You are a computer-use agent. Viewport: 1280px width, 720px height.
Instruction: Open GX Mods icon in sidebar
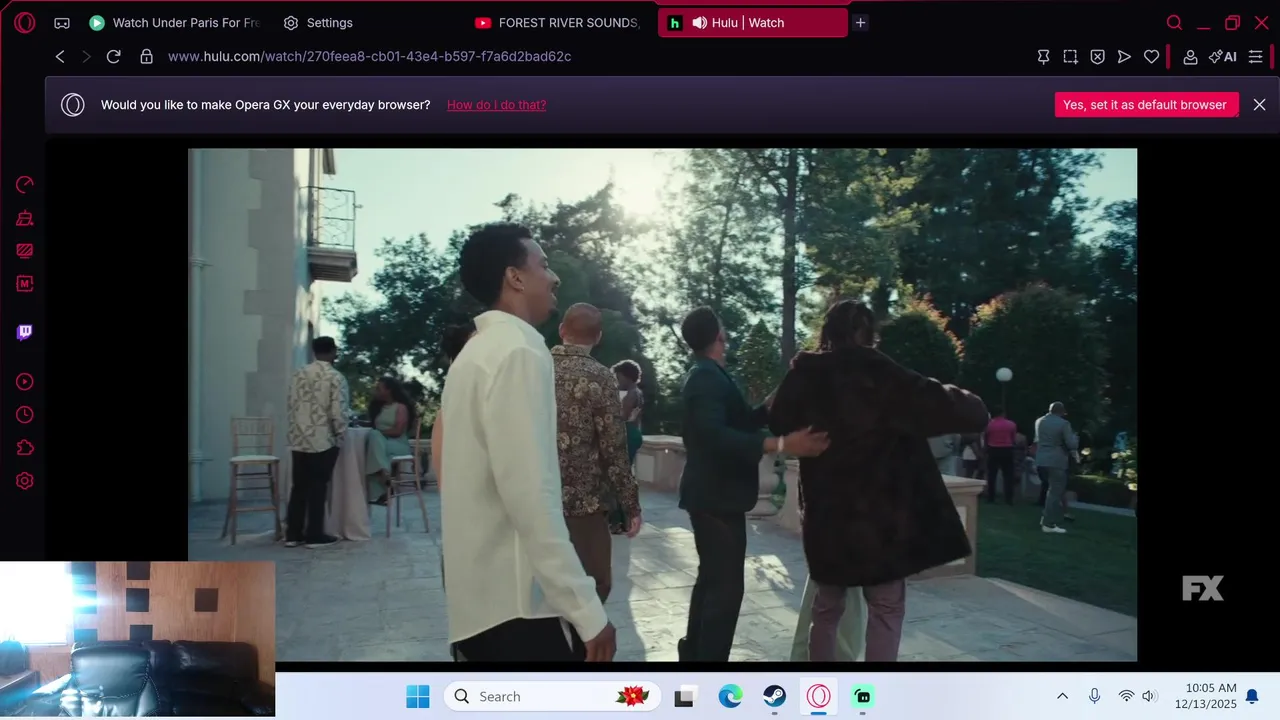click(25, 251)
